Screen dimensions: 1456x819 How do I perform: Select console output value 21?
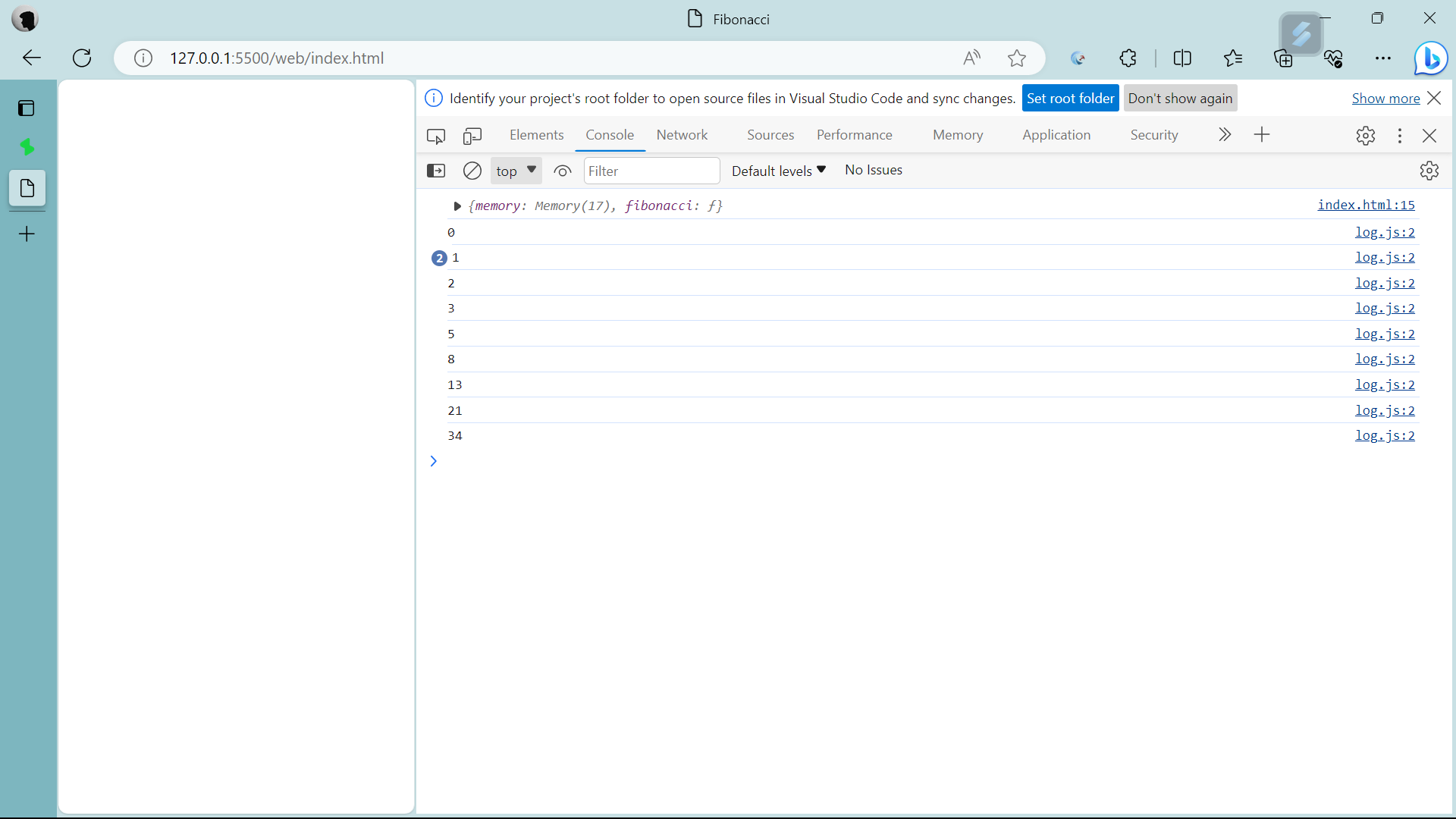(x=455, y=410)
